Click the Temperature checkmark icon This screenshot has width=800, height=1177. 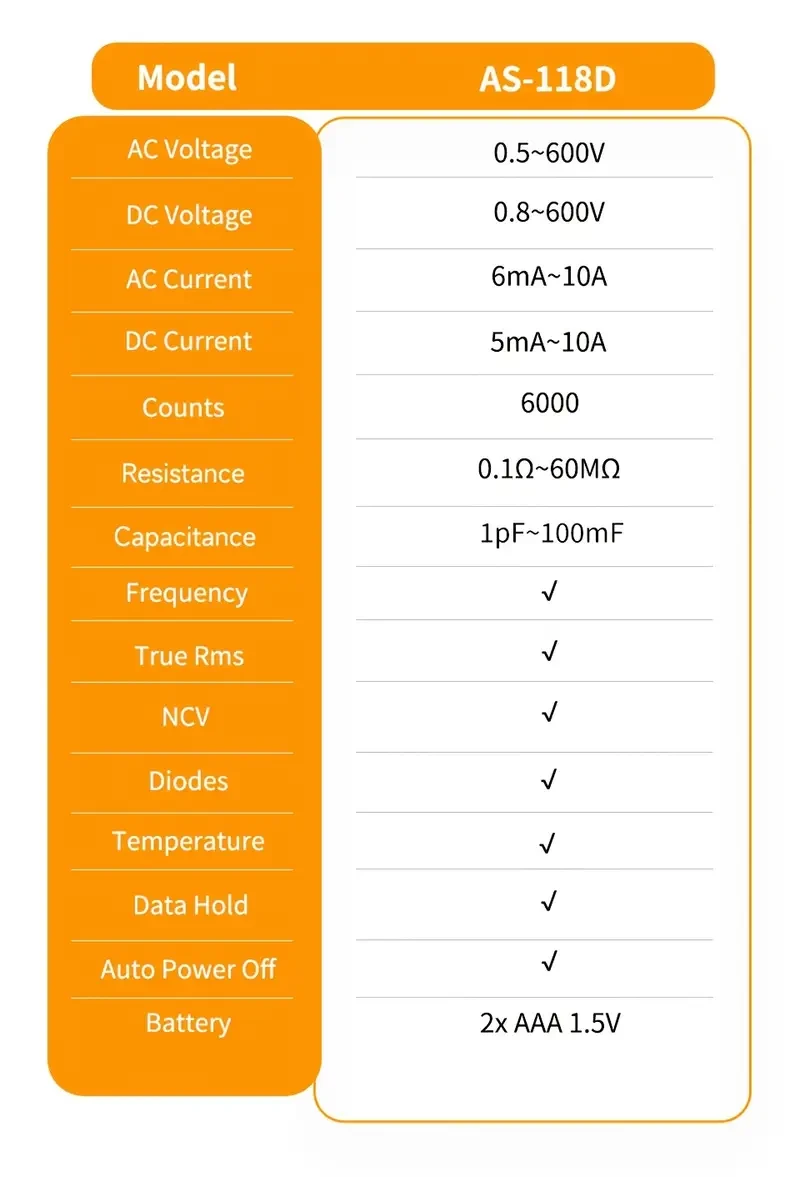(x=547, y=844)
